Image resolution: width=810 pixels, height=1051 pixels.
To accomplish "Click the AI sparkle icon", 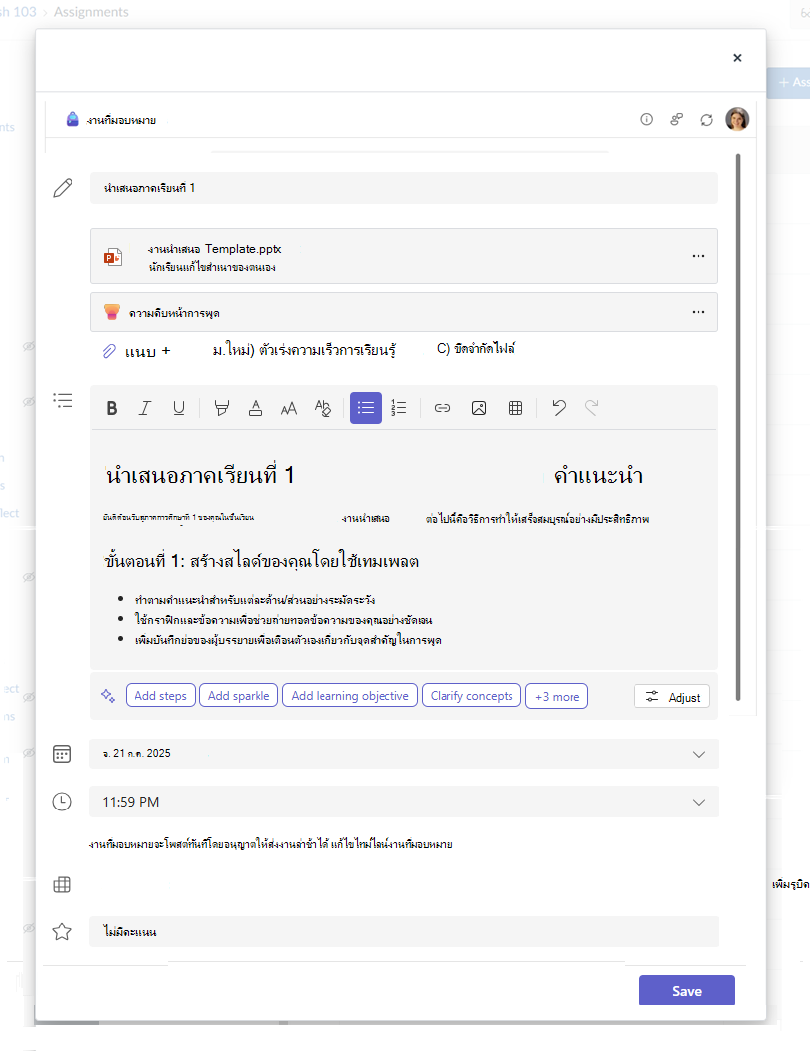I will pos(108,696).
